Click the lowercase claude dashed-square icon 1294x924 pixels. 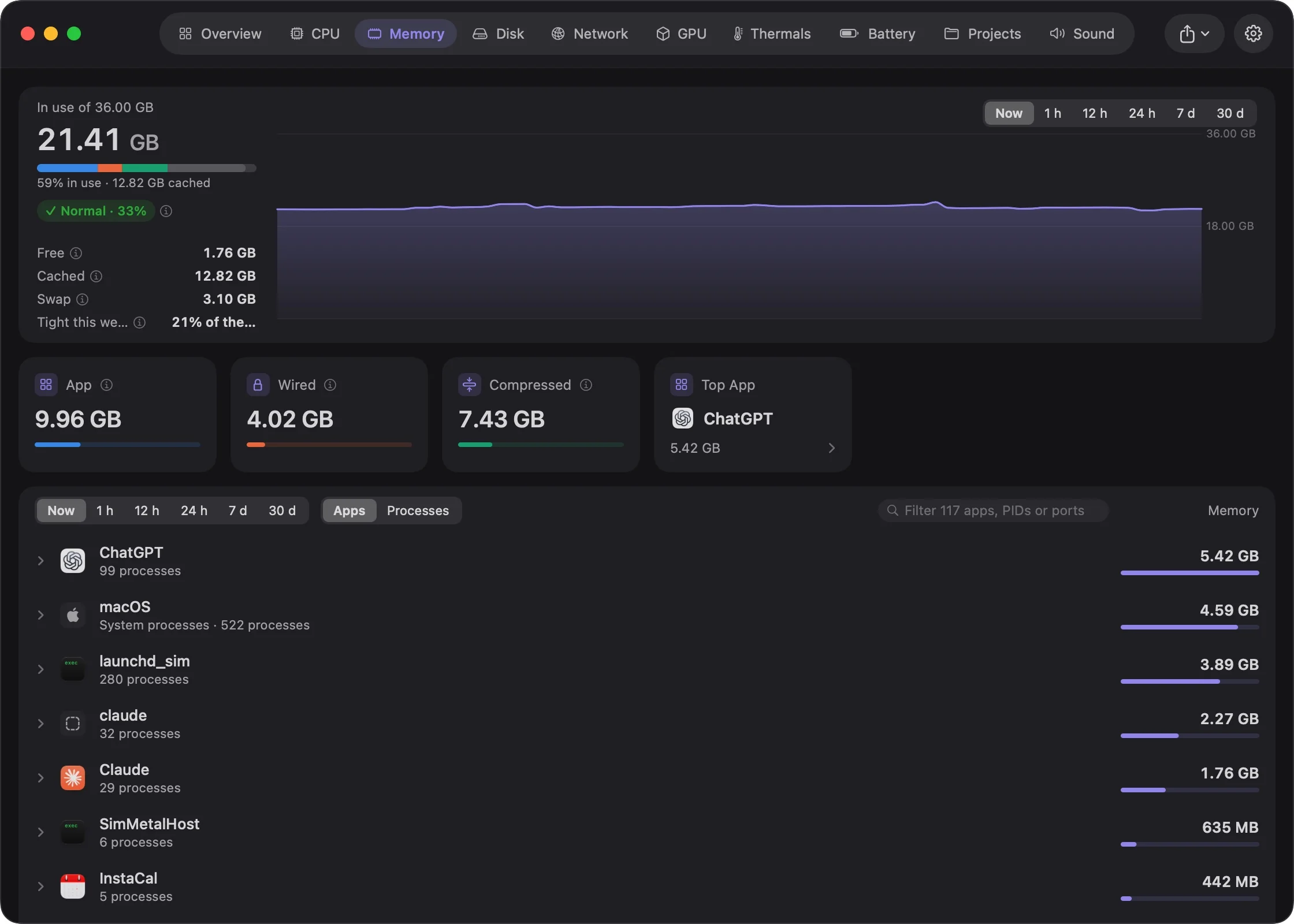(x=73, y=724)
